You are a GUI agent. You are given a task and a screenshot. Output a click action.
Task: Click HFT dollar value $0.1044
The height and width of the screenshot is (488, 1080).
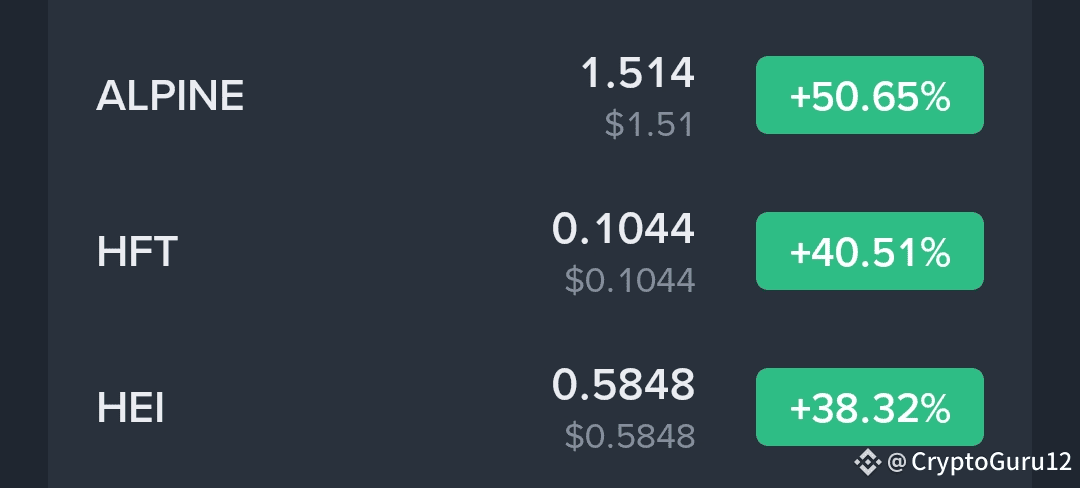pyautogui.click(x=630, y=280)
